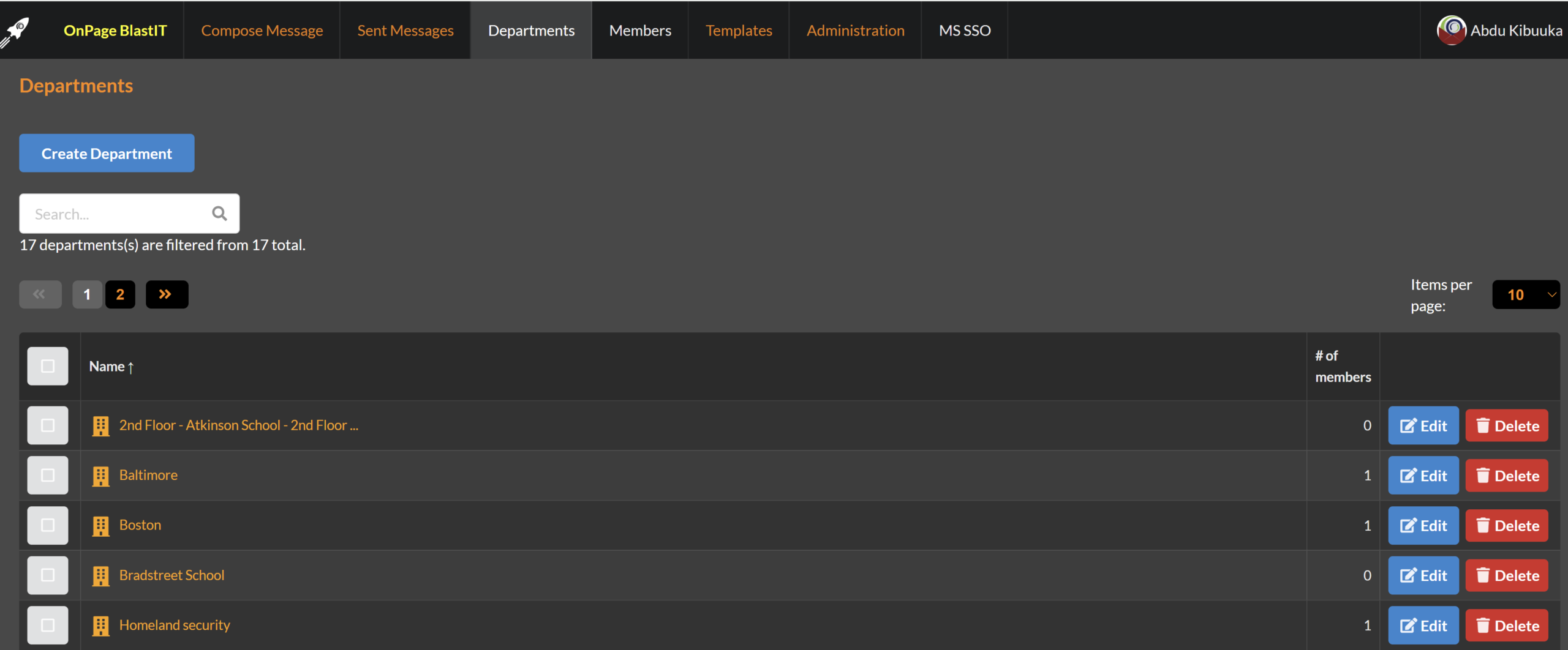Open the Boston department link
Screen dimensions: 1568x650
click(x=140, y=525)
